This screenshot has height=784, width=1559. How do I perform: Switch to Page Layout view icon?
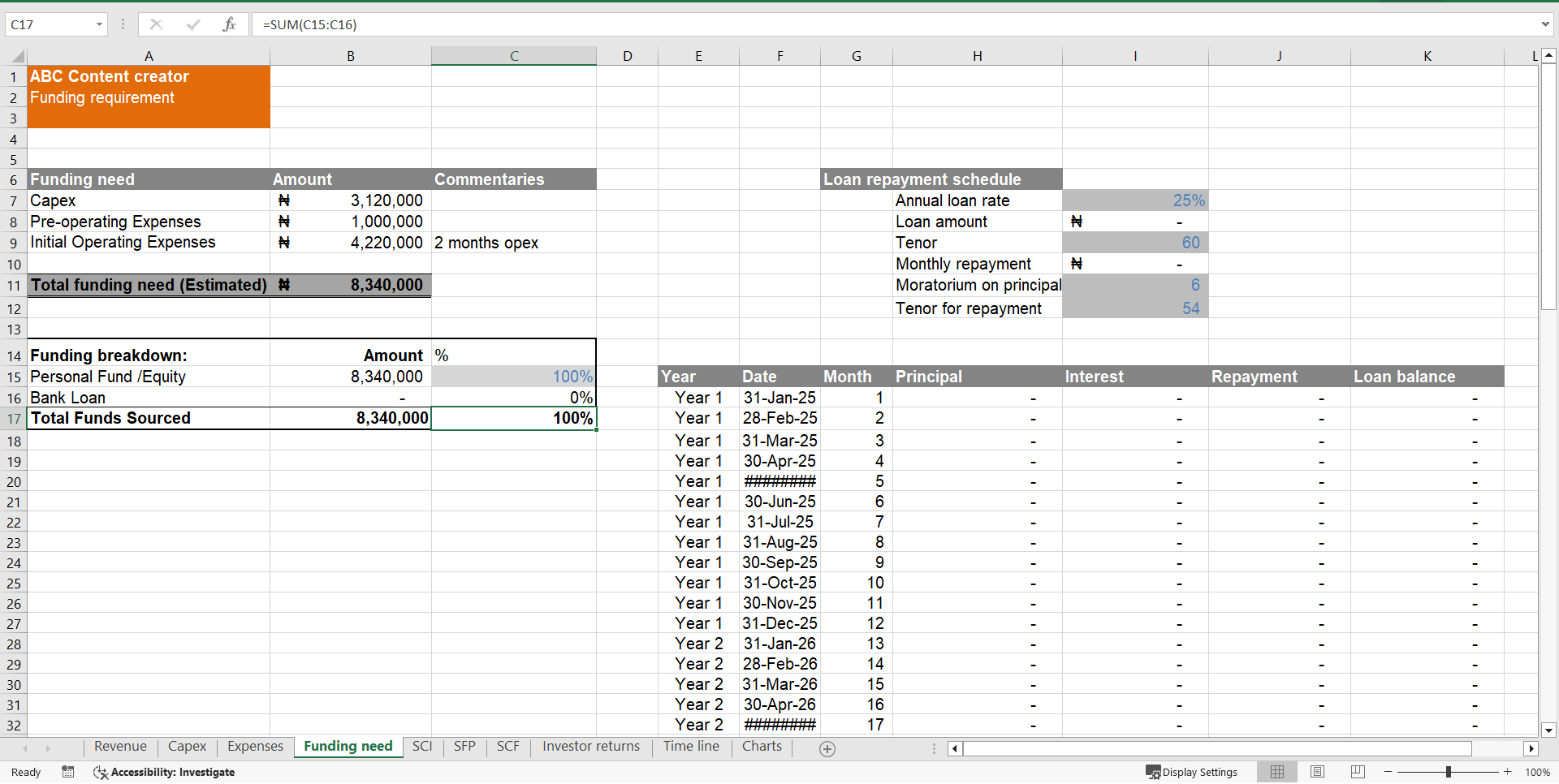[x=1317, y=772]
